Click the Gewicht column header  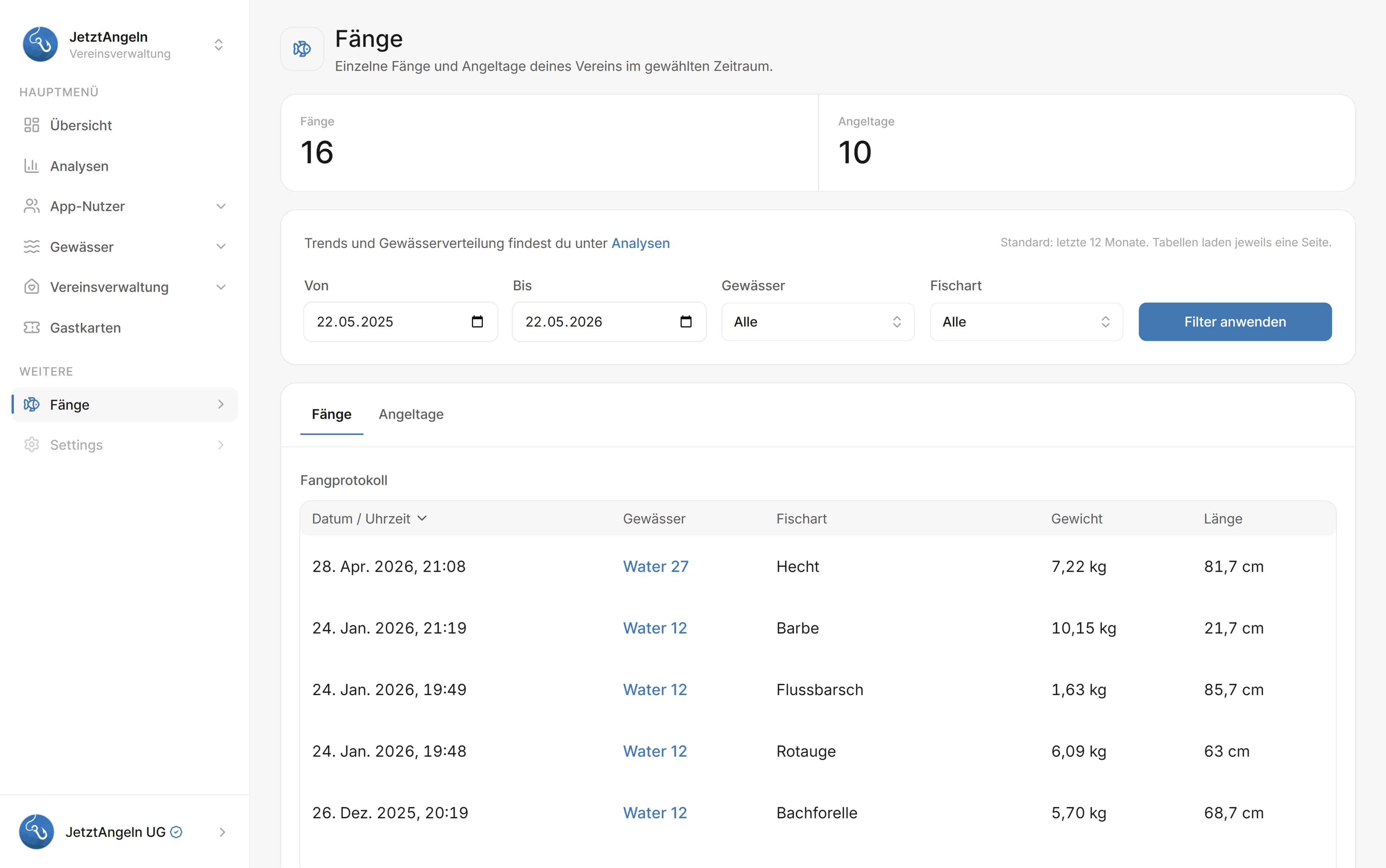1077,519
